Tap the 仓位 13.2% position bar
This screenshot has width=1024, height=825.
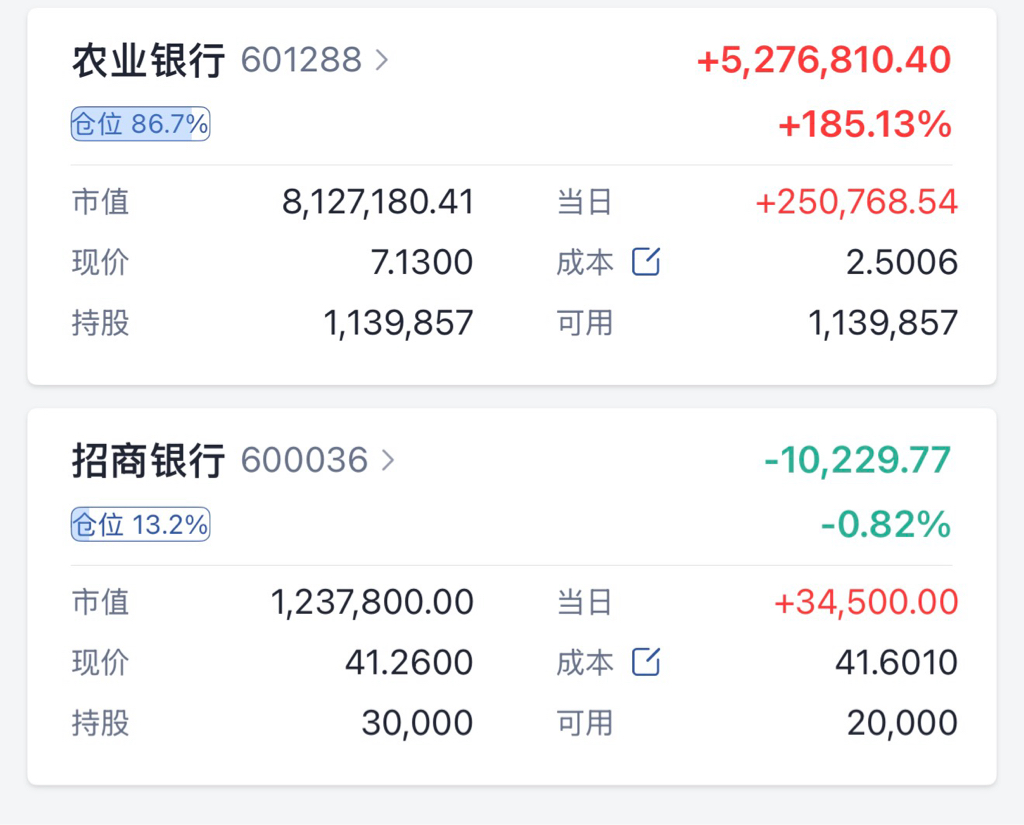tap(140, 525)
